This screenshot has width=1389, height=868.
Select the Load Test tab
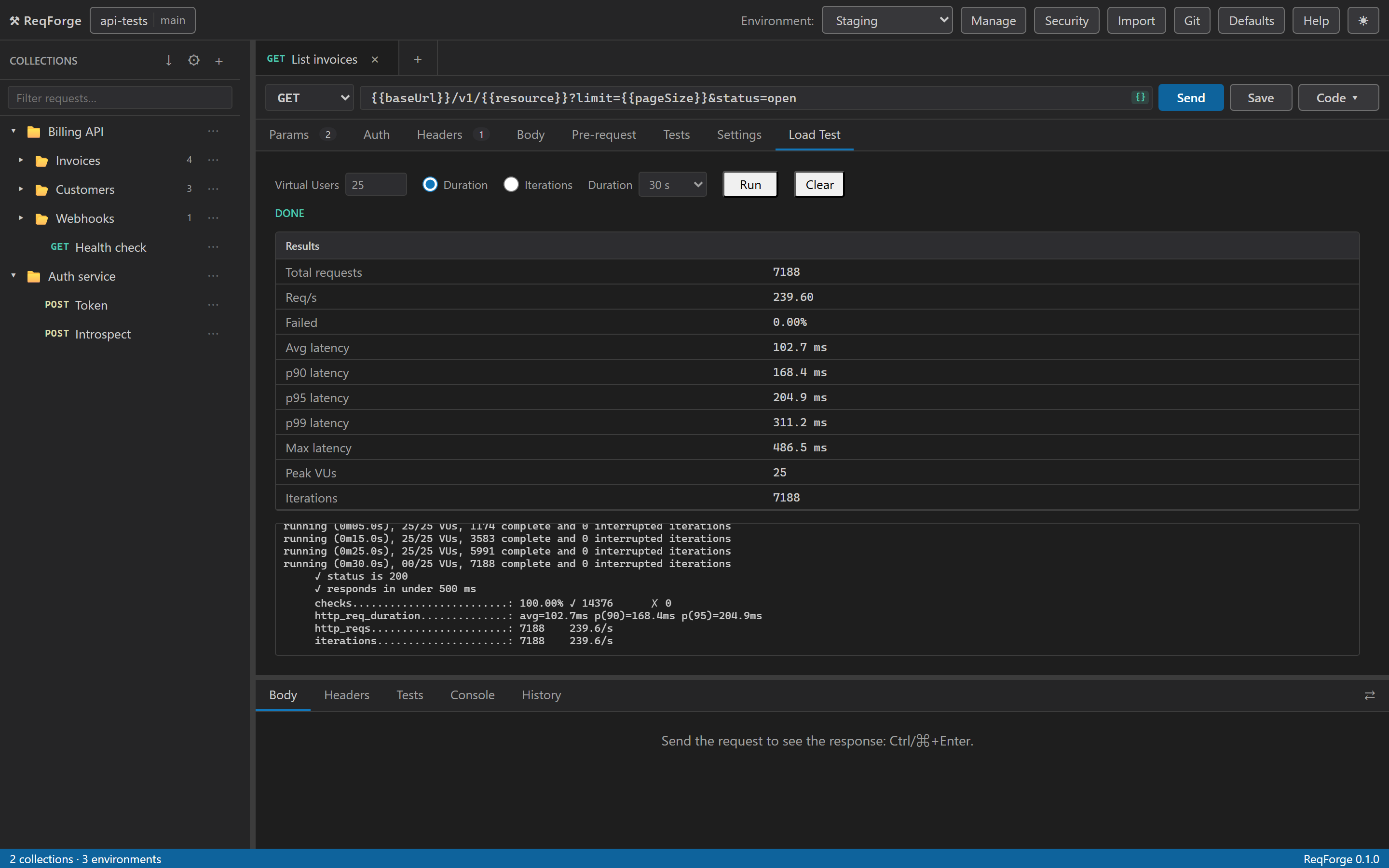[814, 135]
